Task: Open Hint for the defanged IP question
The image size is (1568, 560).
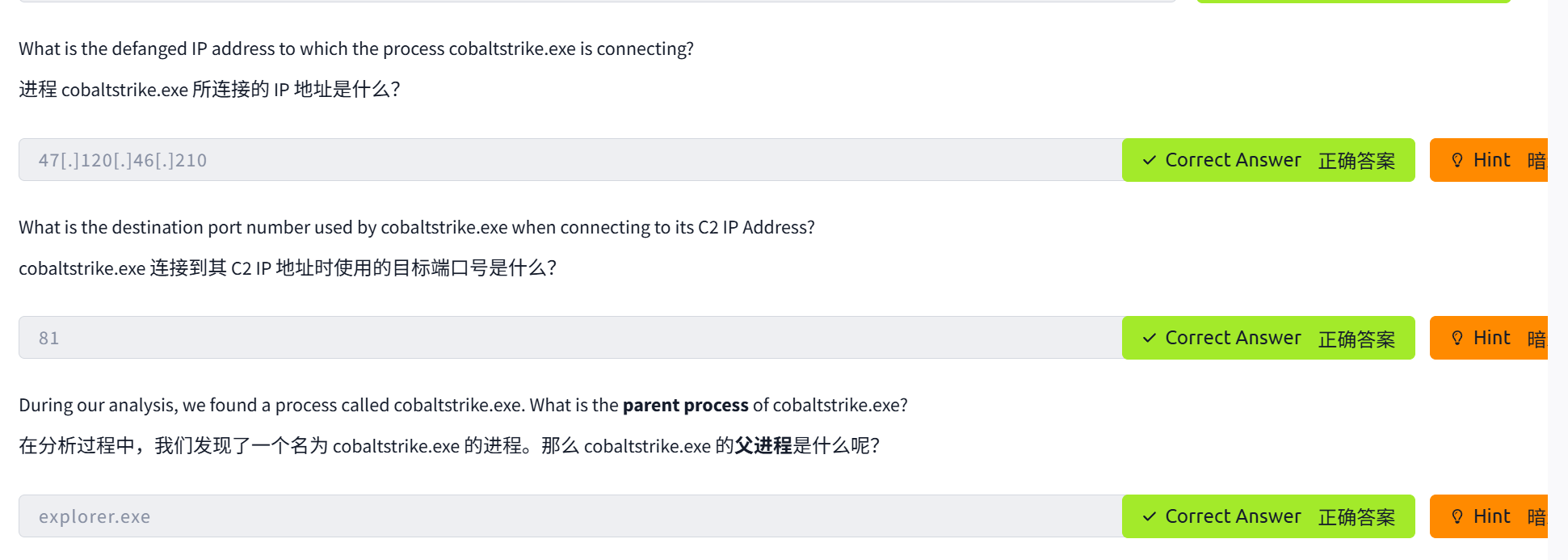Action: pos(1490,160)
